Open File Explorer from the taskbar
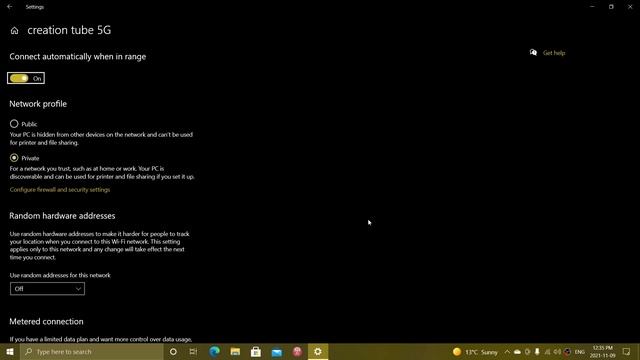The height and width of the screenshot is (360, 640). (235, 351)
